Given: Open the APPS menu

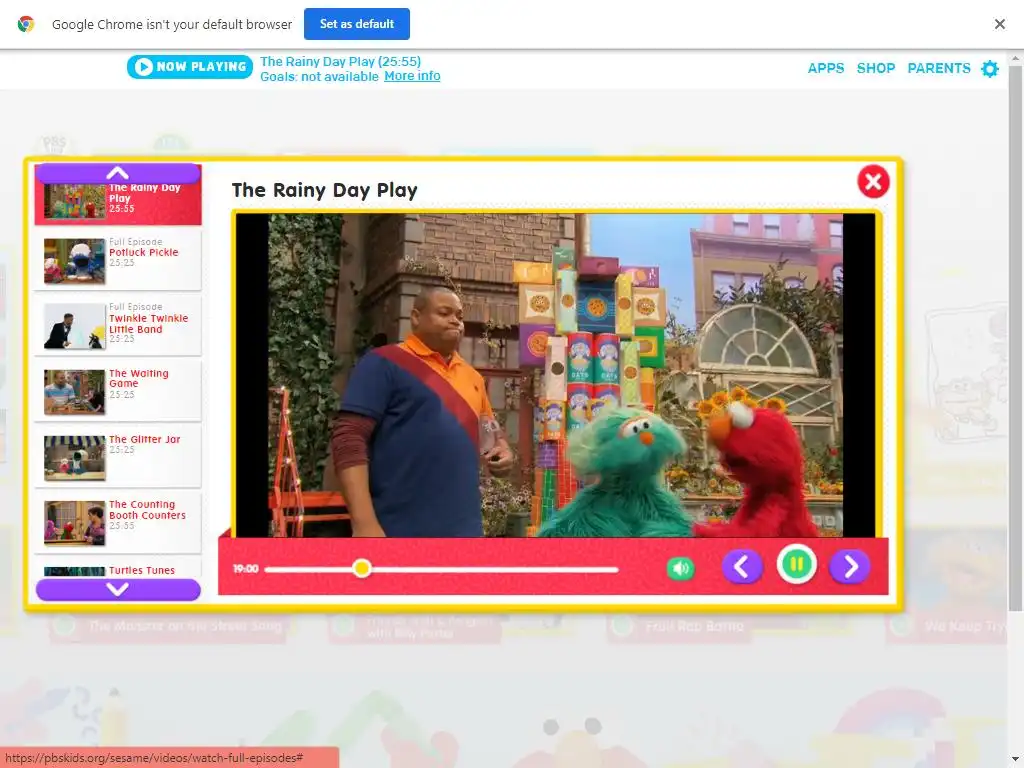Looking at the screenshot, I should point(825,68).
